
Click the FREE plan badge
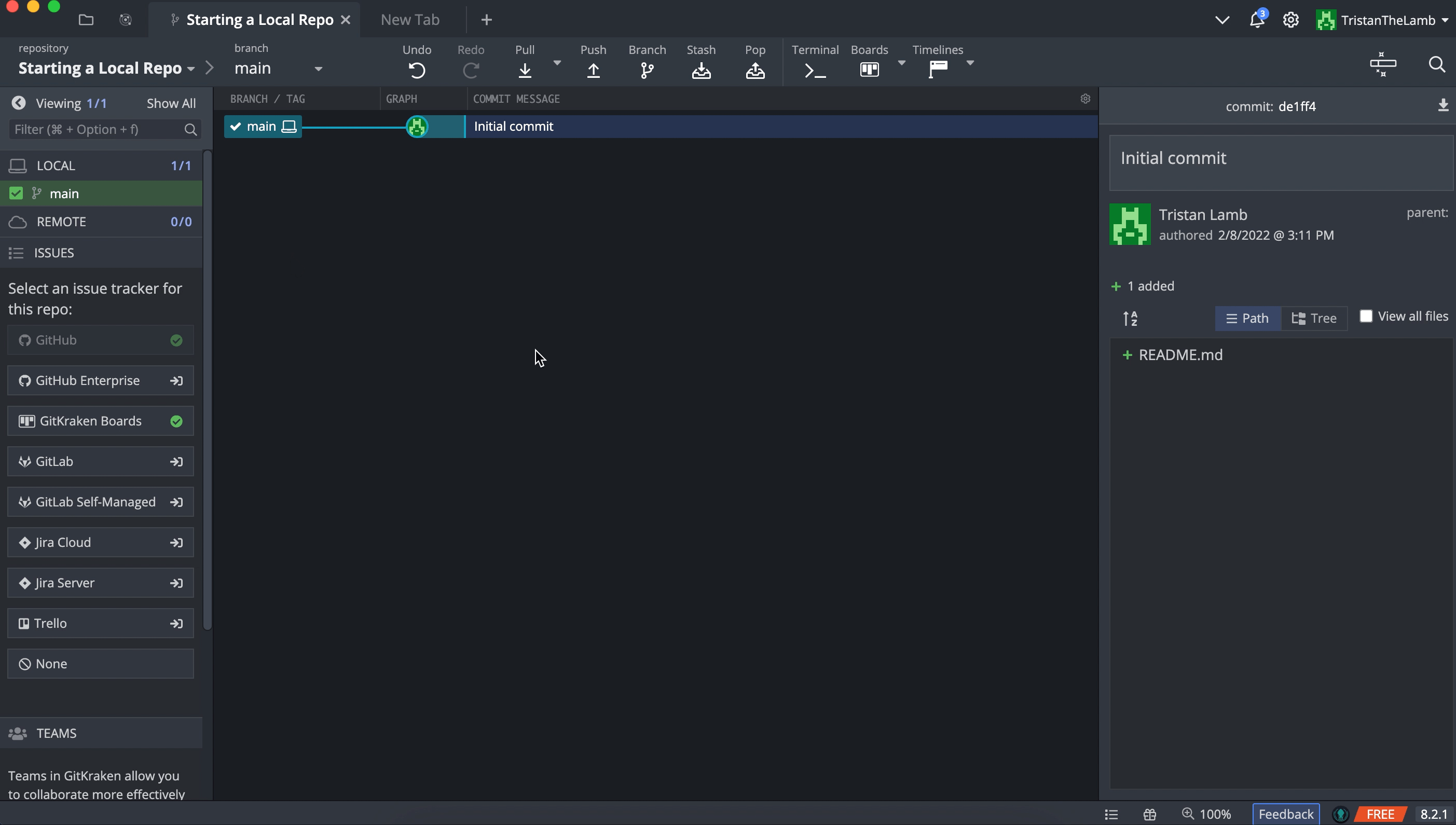click(x=1380, y=814)
